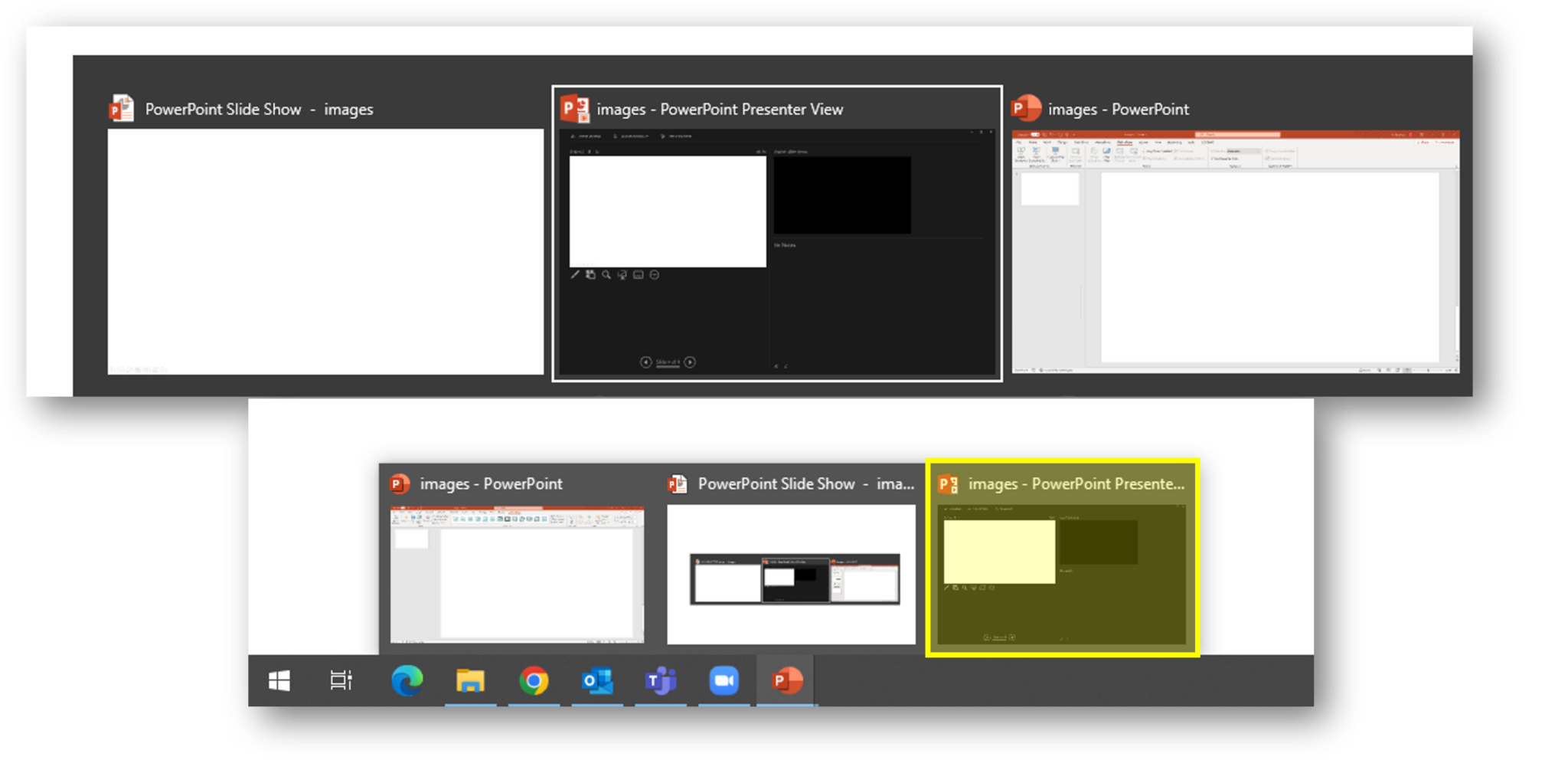Viewport: 1568px width, 760px height.
Task: Open Microsoft Edge from the taskbar
Action: 408,681
